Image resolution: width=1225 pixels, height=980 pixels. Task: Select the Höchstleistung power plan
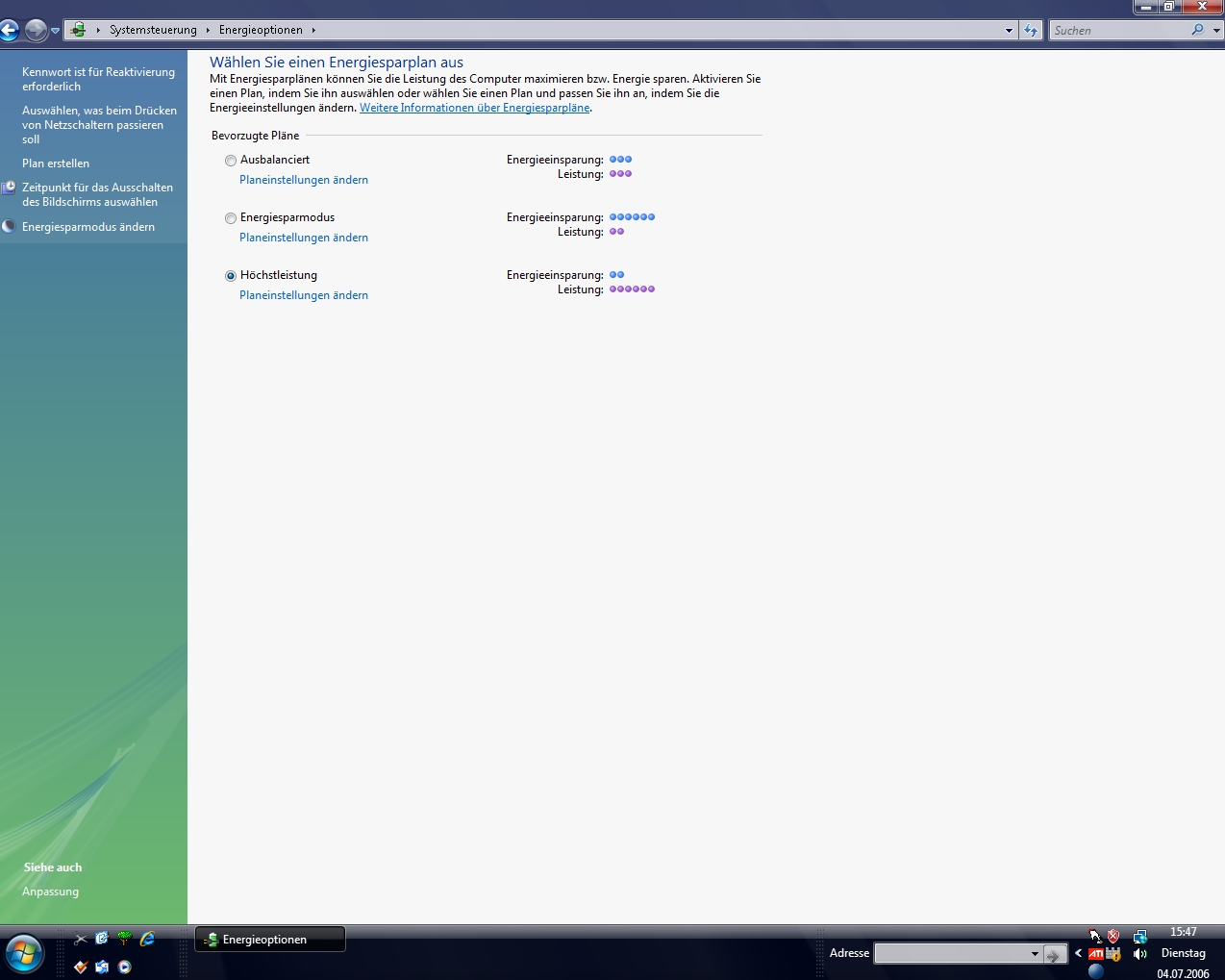231,276
